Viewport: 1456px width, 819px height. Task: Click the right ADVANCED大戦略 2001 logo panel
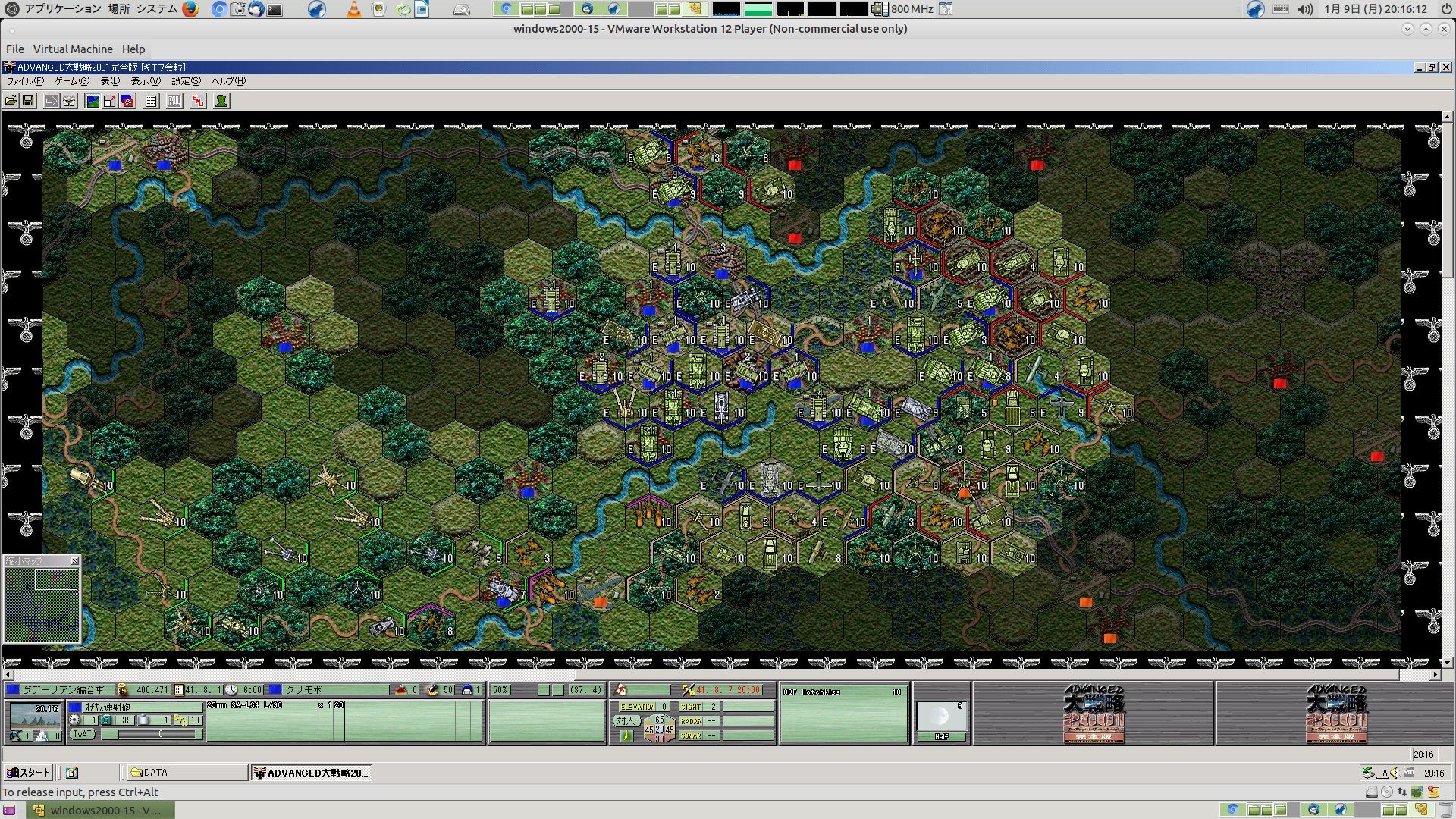(x=1336, y=714)
